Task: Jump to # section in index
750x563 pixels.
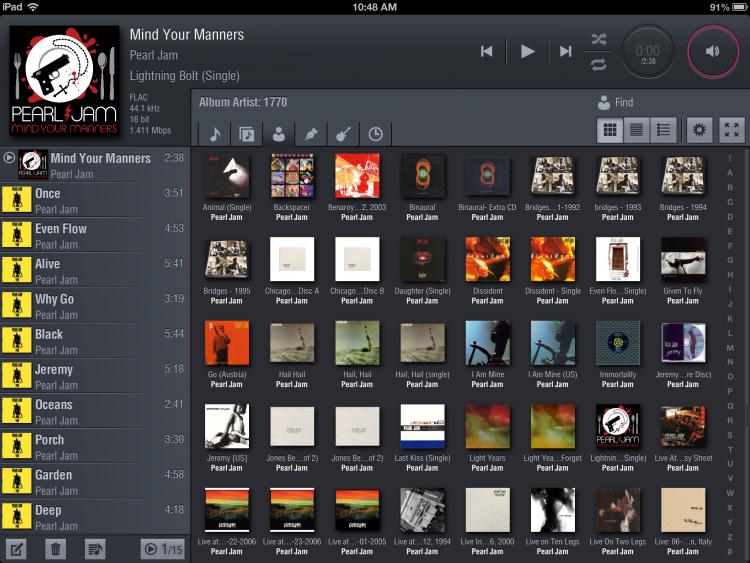Action: tap(730, 552)
